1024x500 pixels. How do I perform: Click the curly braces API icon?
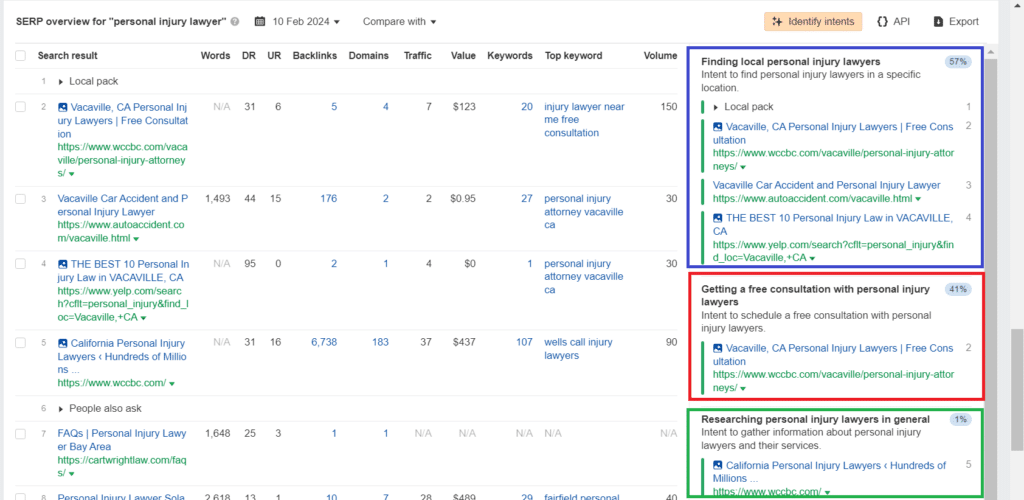[882, 22]
